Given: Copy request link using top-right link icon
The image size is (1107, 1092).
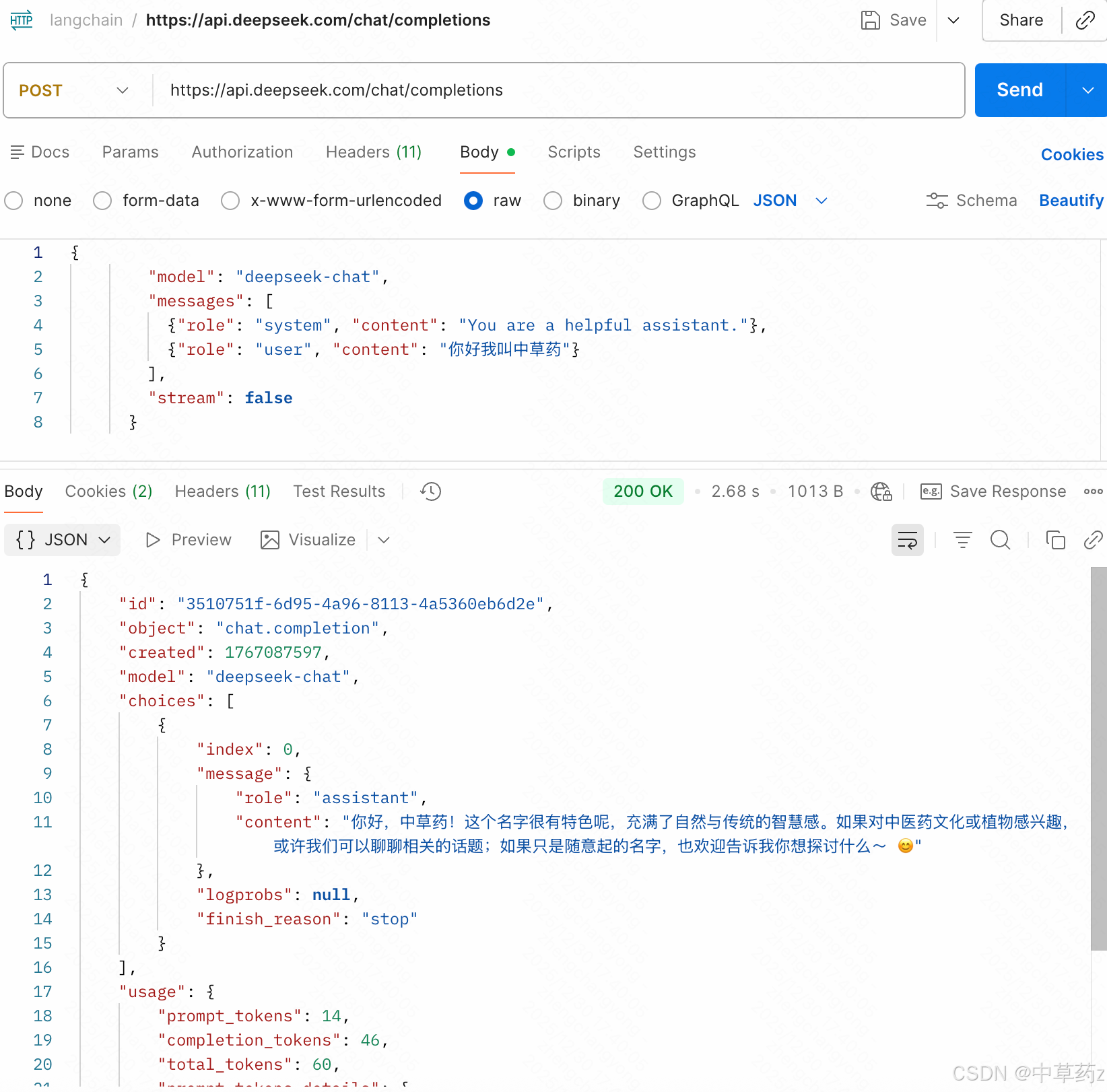Looking at the screenshot, I should [1085, 20].
